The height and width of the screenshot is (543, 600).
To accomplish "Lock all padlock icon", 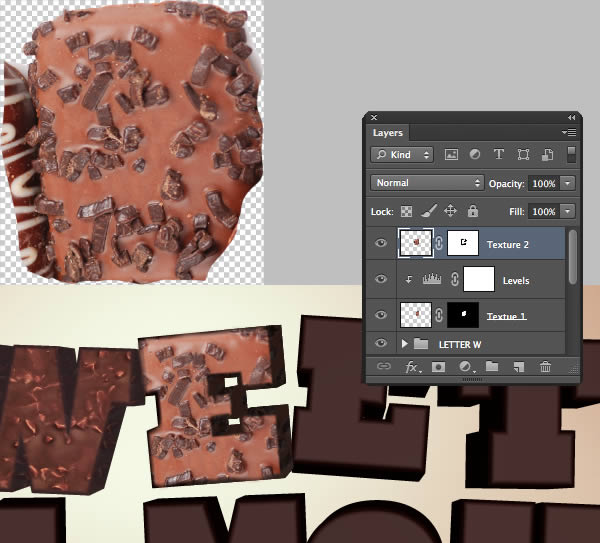I will click(473, 211).
